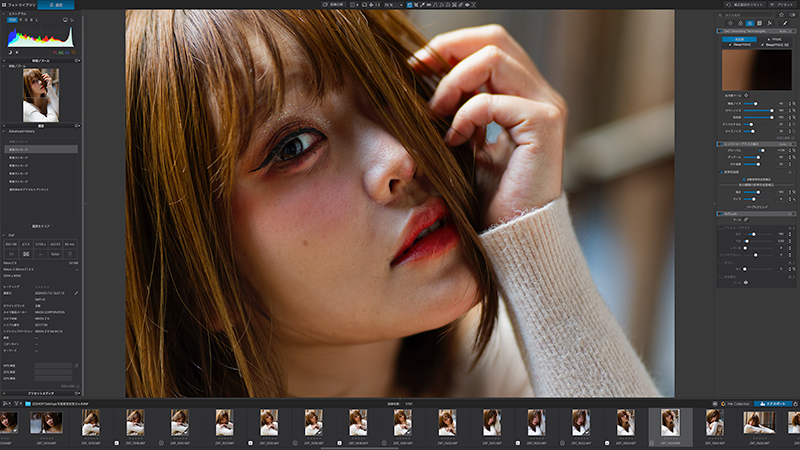Select the RGB histogram channel
The width and height of the screenshot is (800, 450).
pos(12,20)
